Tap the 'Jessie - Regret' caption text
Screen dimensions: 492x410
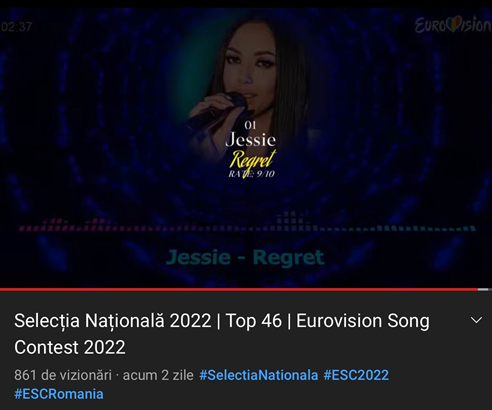click(245, 257)
